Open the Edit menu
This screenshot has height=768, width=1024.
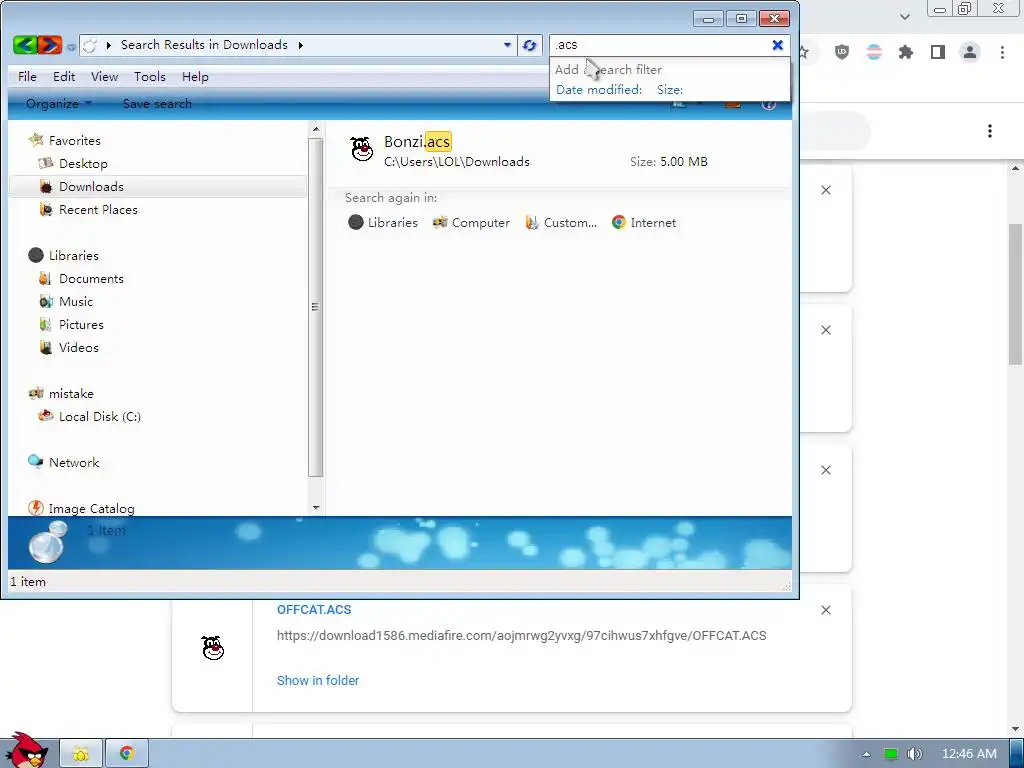pos(64,76)
